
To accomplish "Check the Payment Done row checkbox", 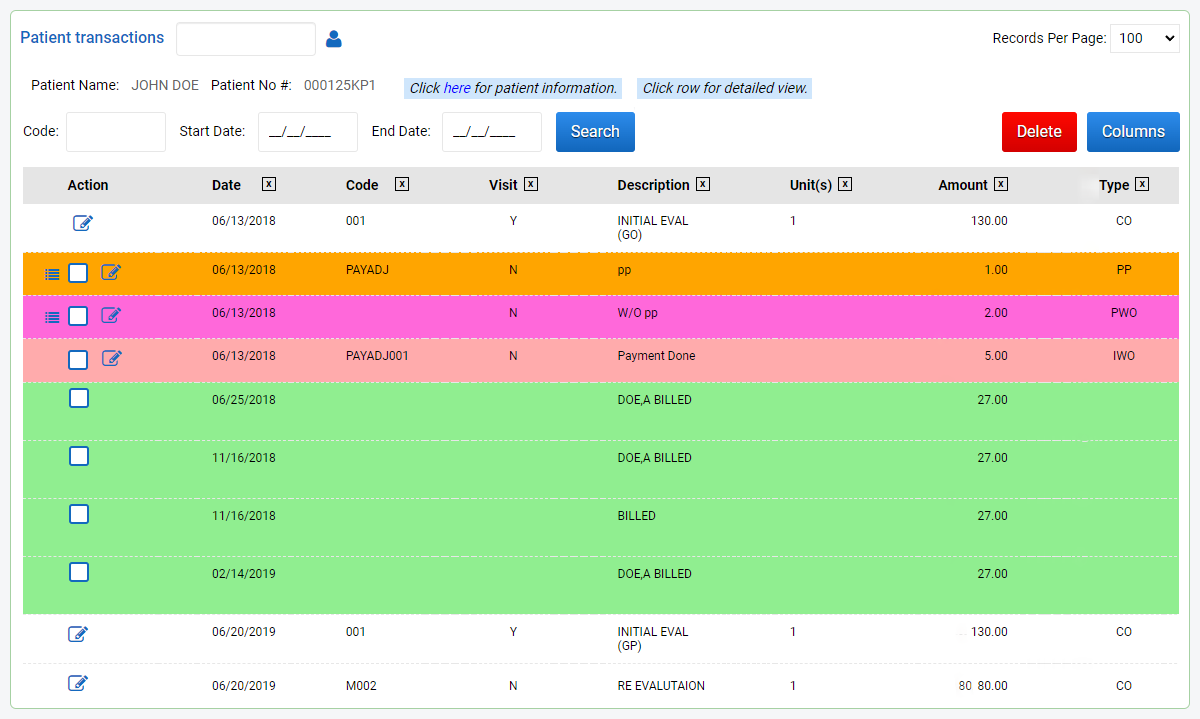I will click(x=78, y=359).
